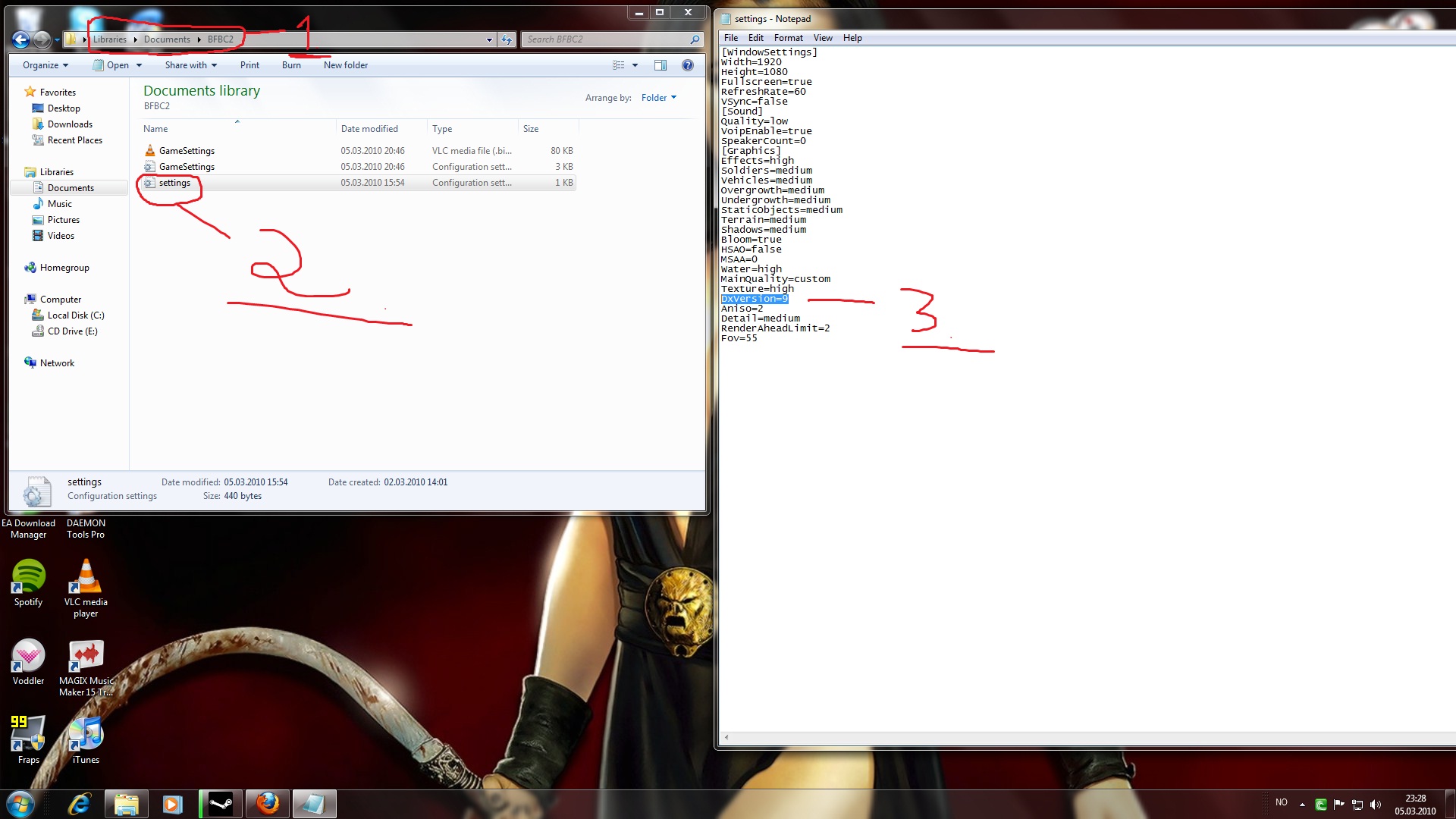
Task: Open Notepad Format menu
Action: pyautogui.click(x=788, y=38)
